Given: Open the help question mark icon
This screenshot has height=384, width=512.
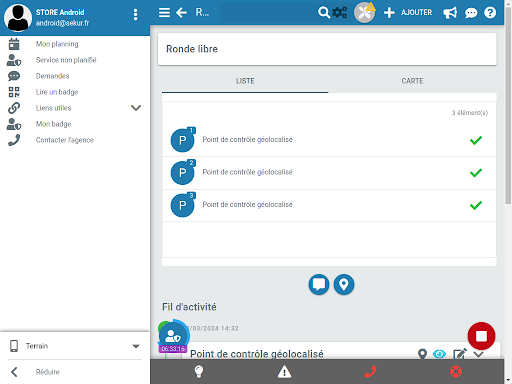Looking at the screenshot, I should [490, 13].
